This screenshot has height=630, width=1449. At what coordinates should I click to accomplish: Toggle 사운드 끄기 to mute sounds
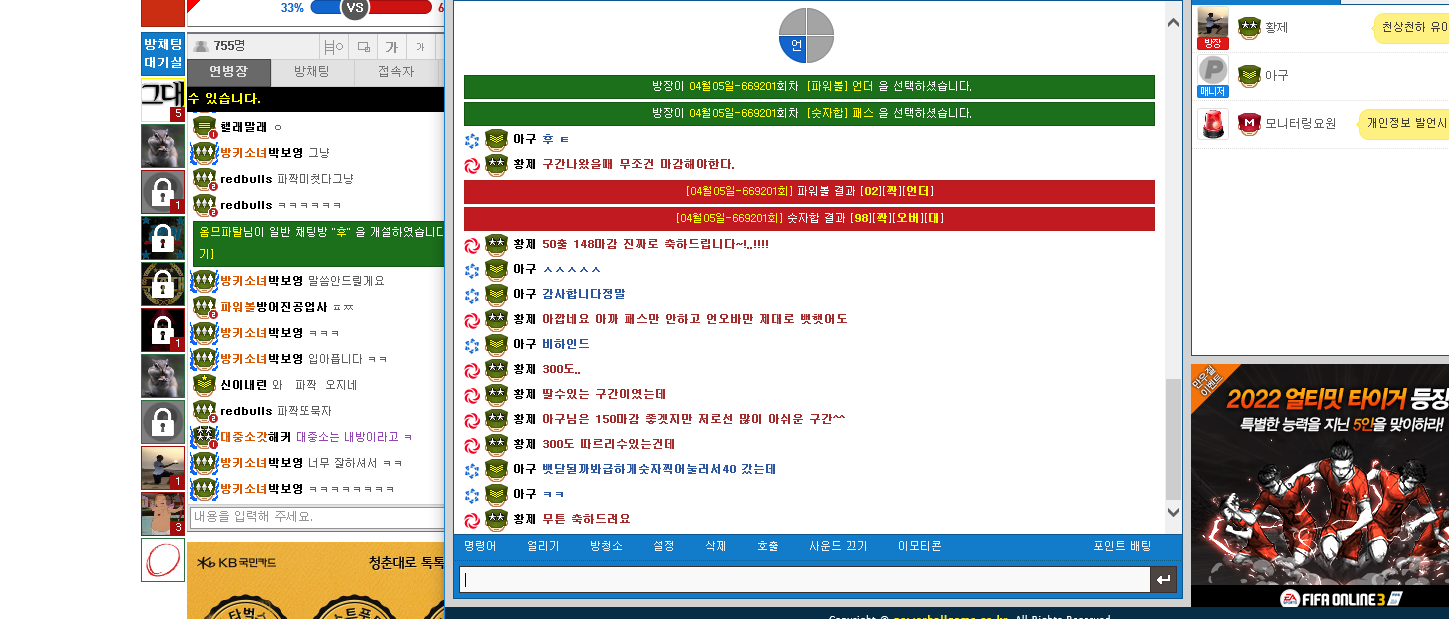tap(838, 546)
